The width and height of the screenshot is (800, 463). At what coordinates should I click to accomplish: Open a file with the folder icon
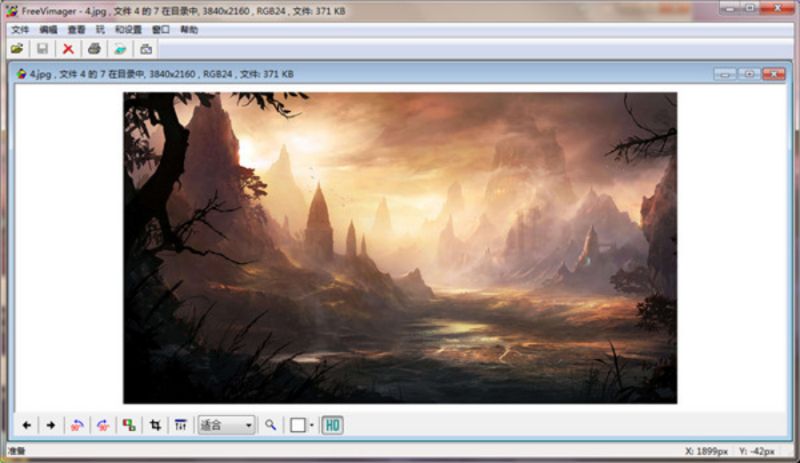(17, 49)
